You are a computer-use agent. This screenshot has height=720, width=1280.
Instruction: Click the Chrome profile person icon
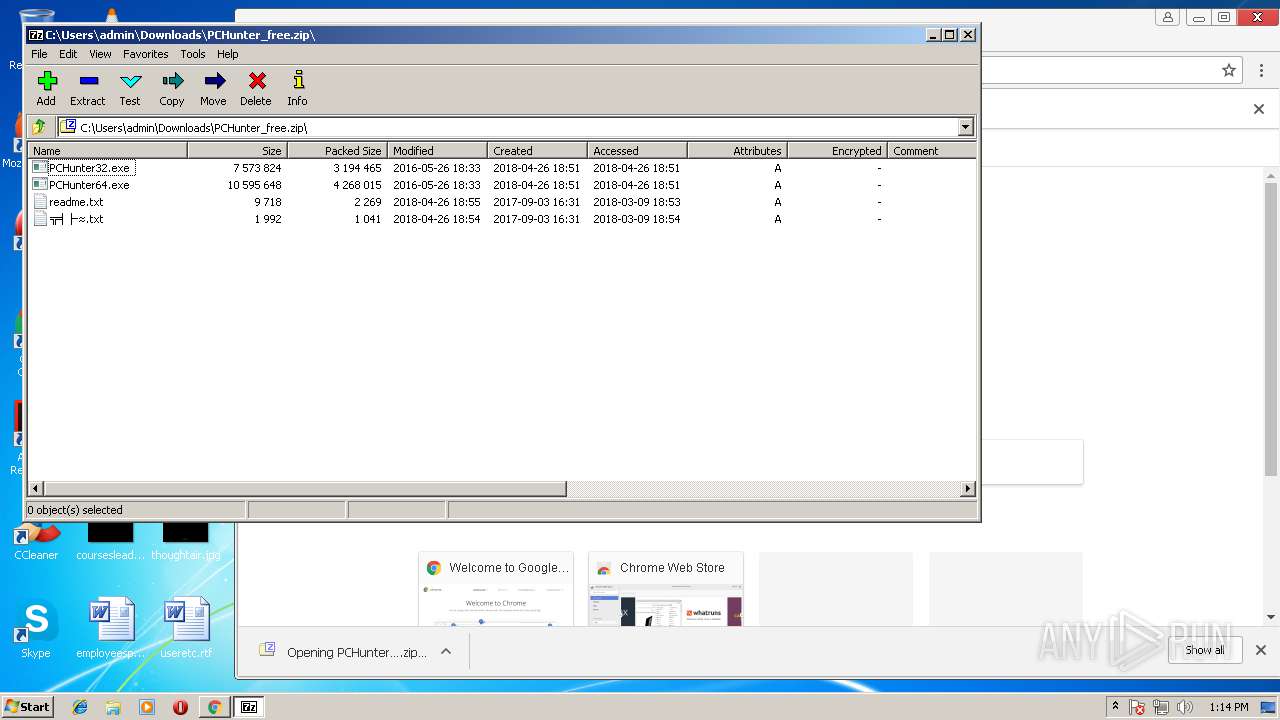pyautogui.click(x=1167, y=17)
